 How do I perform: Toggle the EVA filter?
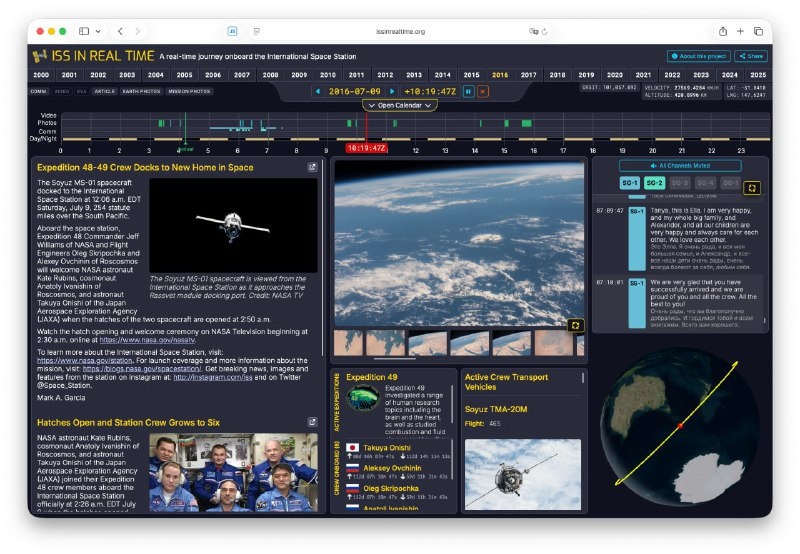(82, 91)
